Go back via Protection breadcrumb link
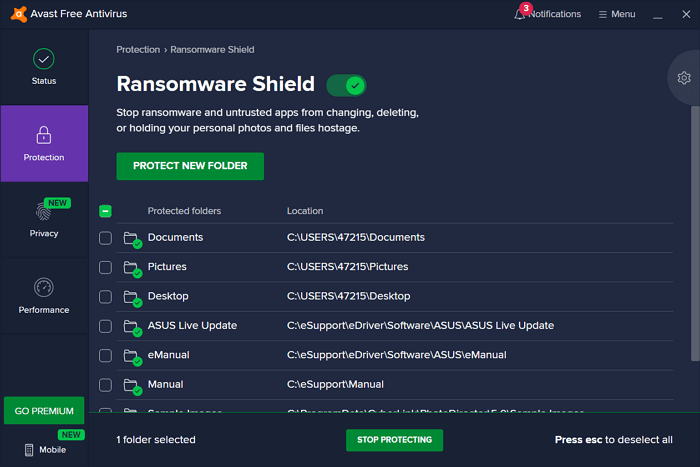Image resolution: width=700 pixels, height=467 pixels. click(137, 49)
